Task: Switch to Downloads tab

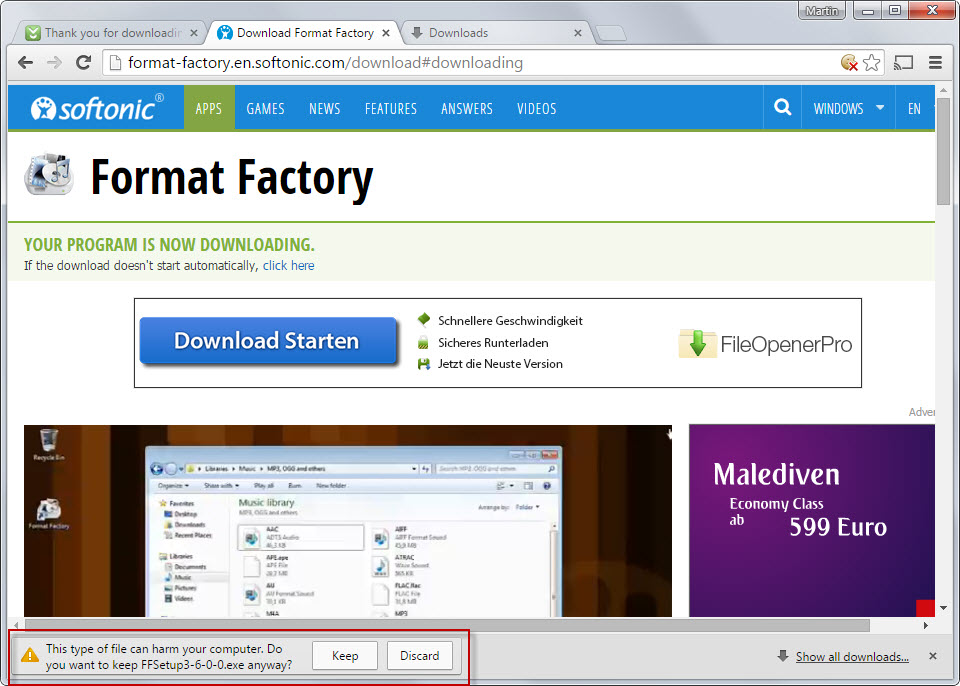Action: pos(496,33)
